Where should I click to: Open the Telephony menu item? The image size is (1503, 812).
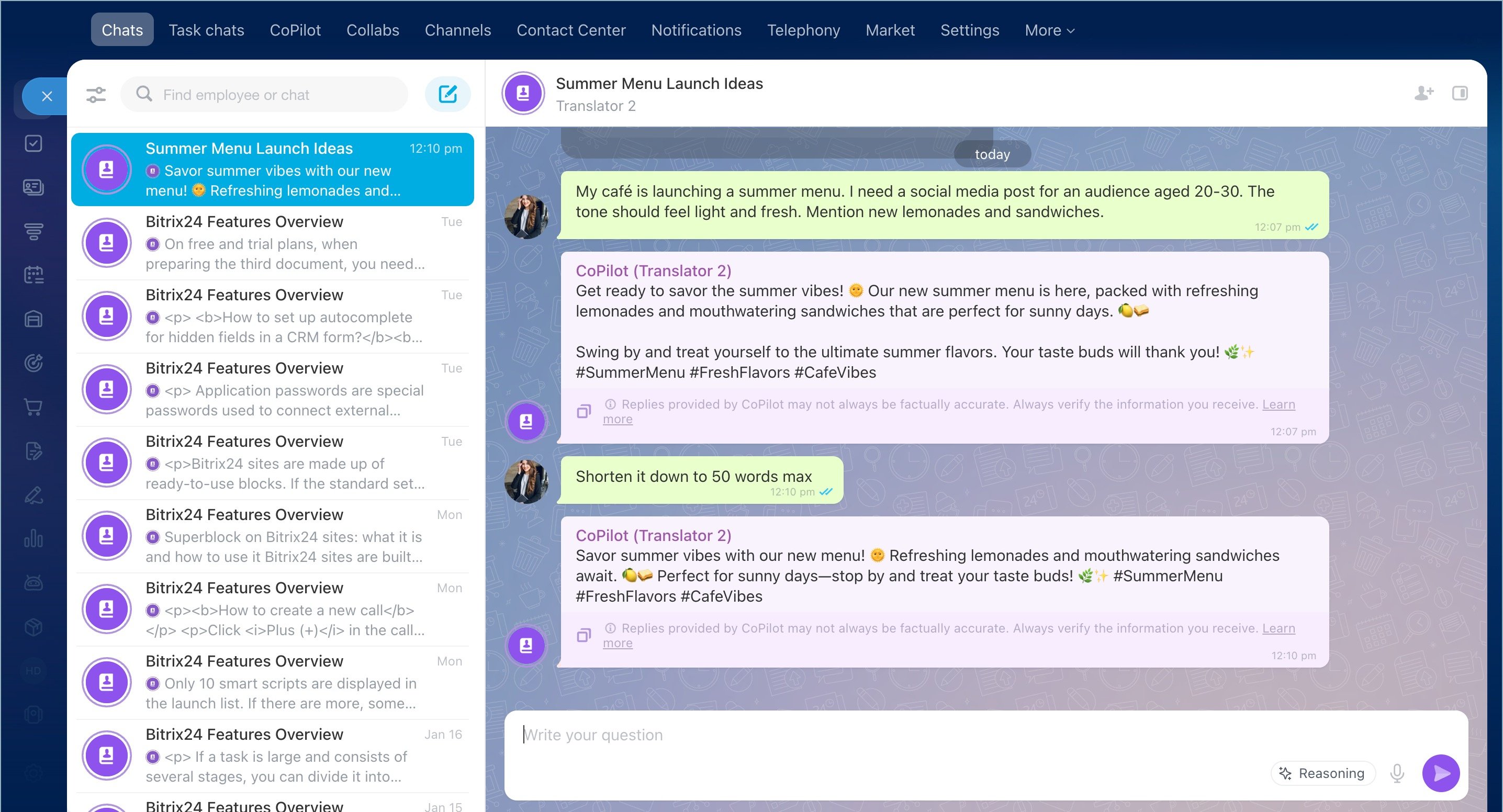point(803,30)
